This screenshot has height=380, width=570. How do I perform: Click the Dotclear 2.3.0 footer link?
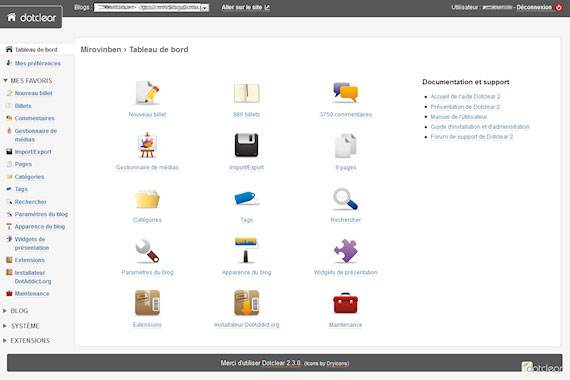coord(281,363)
